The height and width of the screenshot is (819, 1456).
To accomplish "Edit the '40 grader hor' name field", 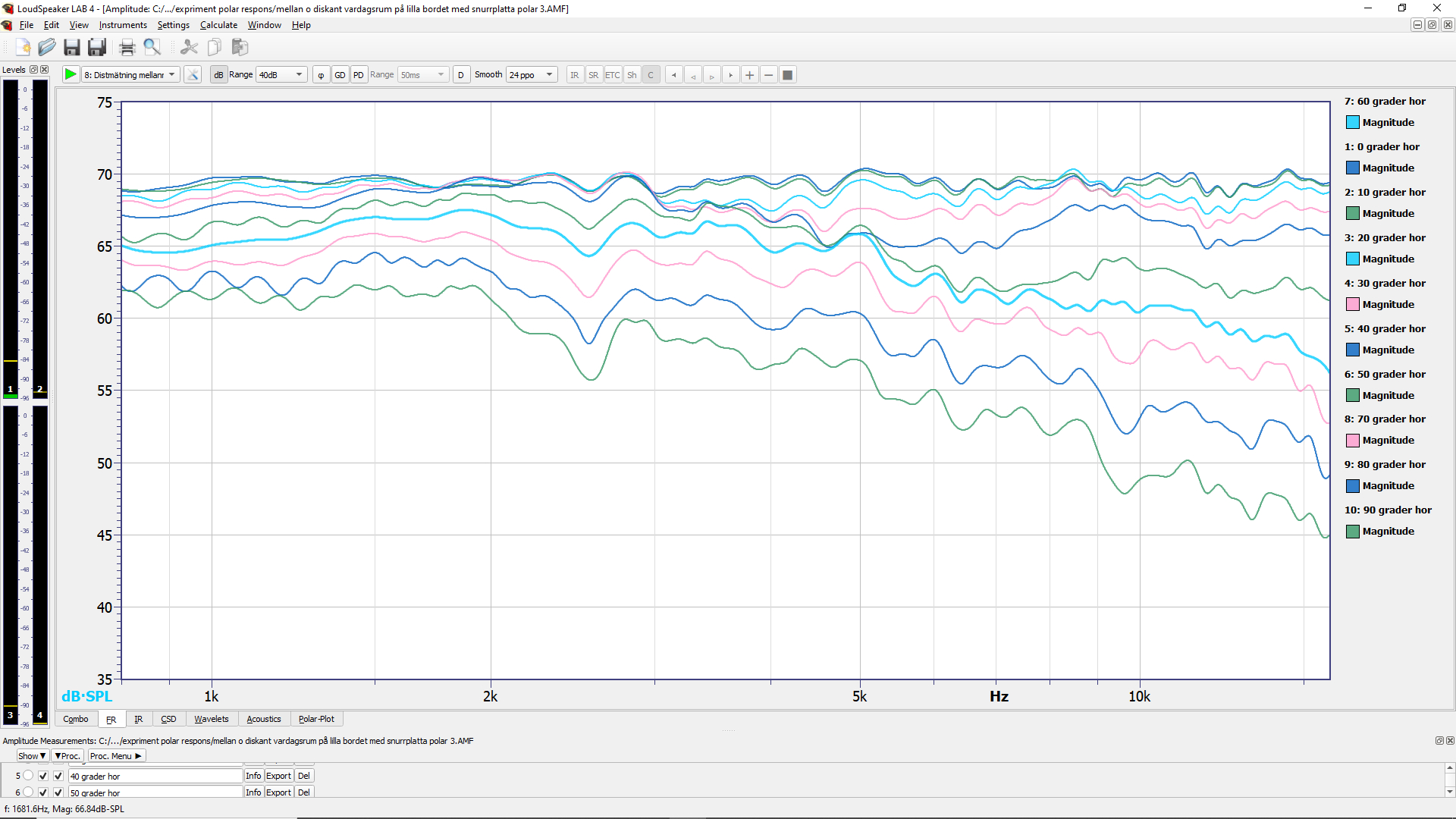I will click(x=155, y=776).
